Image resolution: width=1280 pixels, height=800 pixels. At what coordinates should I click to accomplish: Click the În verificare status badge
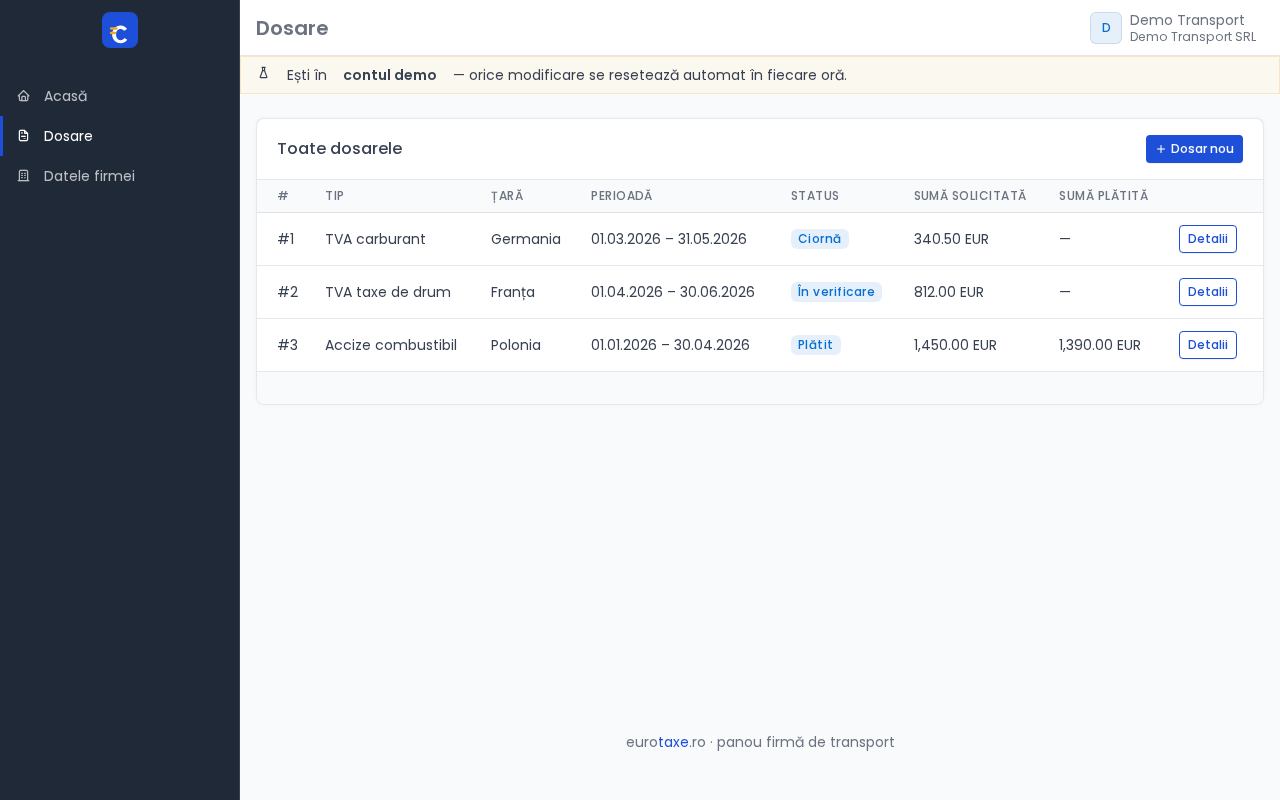coord(836,292)
